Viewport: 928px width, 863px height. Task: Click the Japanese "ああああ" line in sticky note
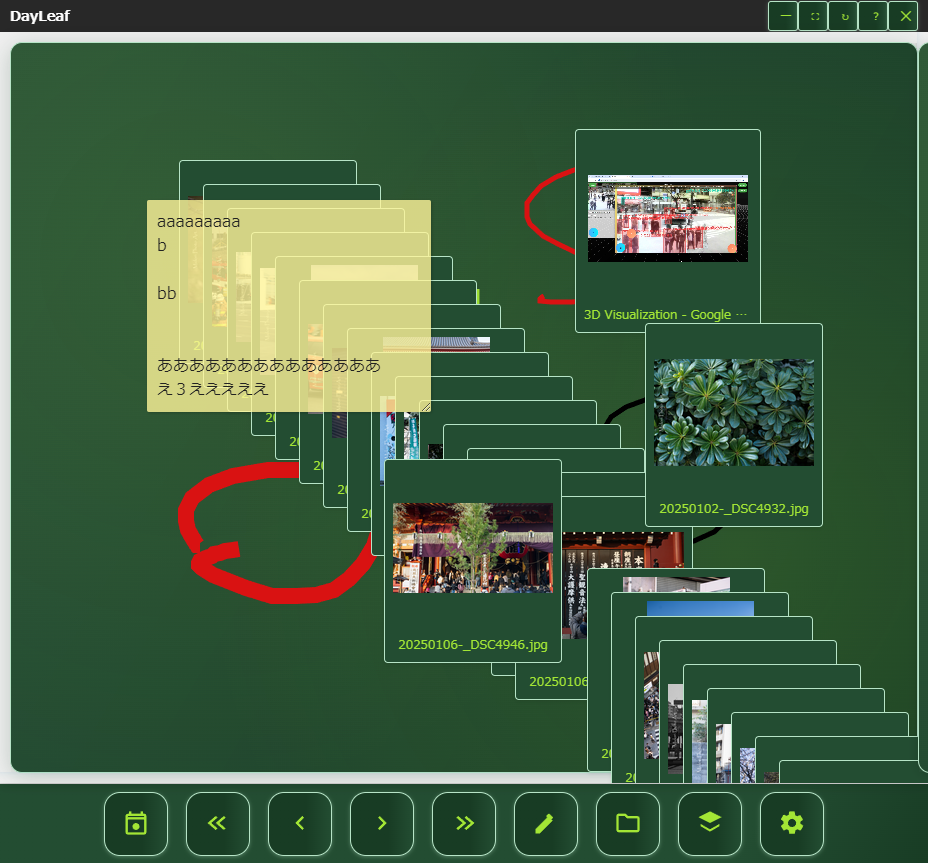(x=269, y=366)
